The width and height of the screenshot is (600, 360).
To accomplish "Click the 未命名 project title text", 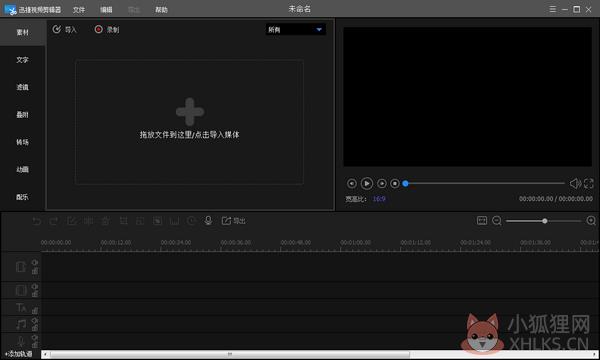I will 300,9.
